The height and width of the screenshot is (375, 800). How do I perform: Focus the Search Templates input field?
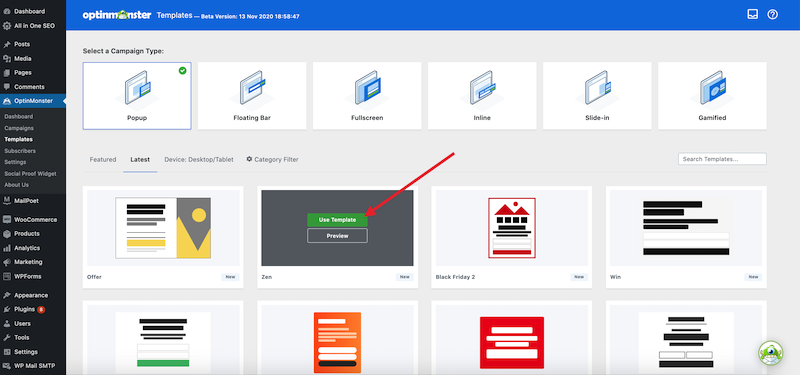(x=722, y=159)
